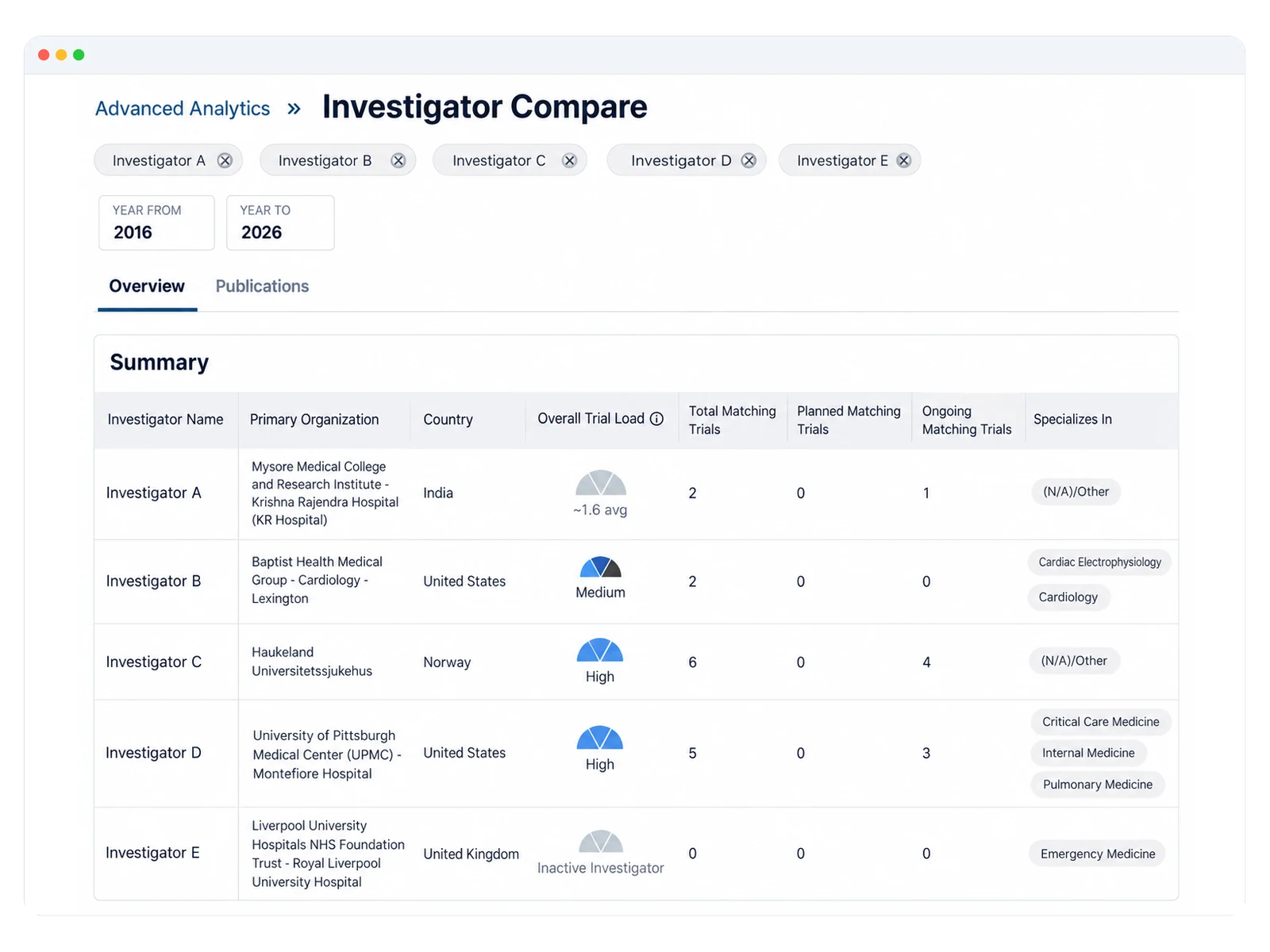Select the Pulmonary Medicine specialty tag
The height and width of the screenshot is (952, 1270).
(1098, 785)
